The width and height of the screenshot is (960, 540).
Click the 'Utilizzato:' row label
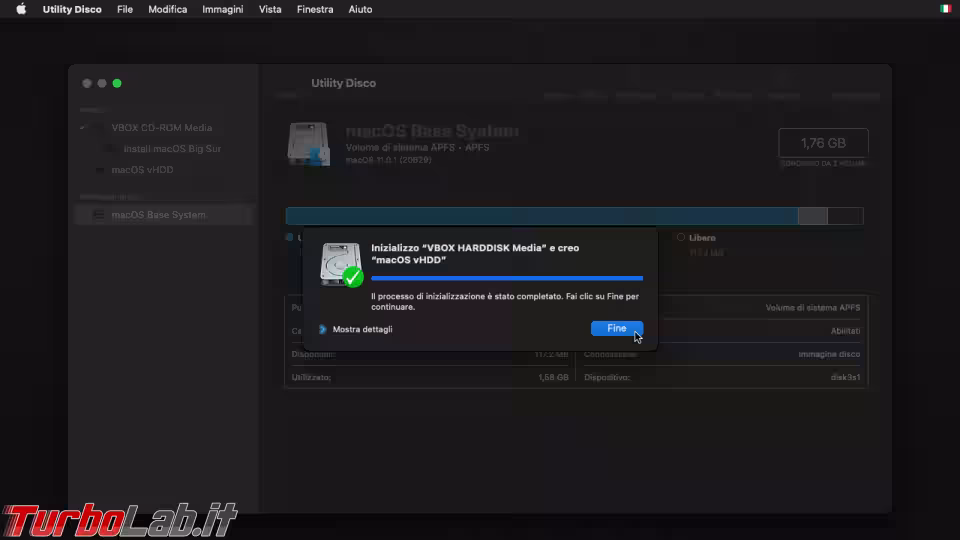311,377
